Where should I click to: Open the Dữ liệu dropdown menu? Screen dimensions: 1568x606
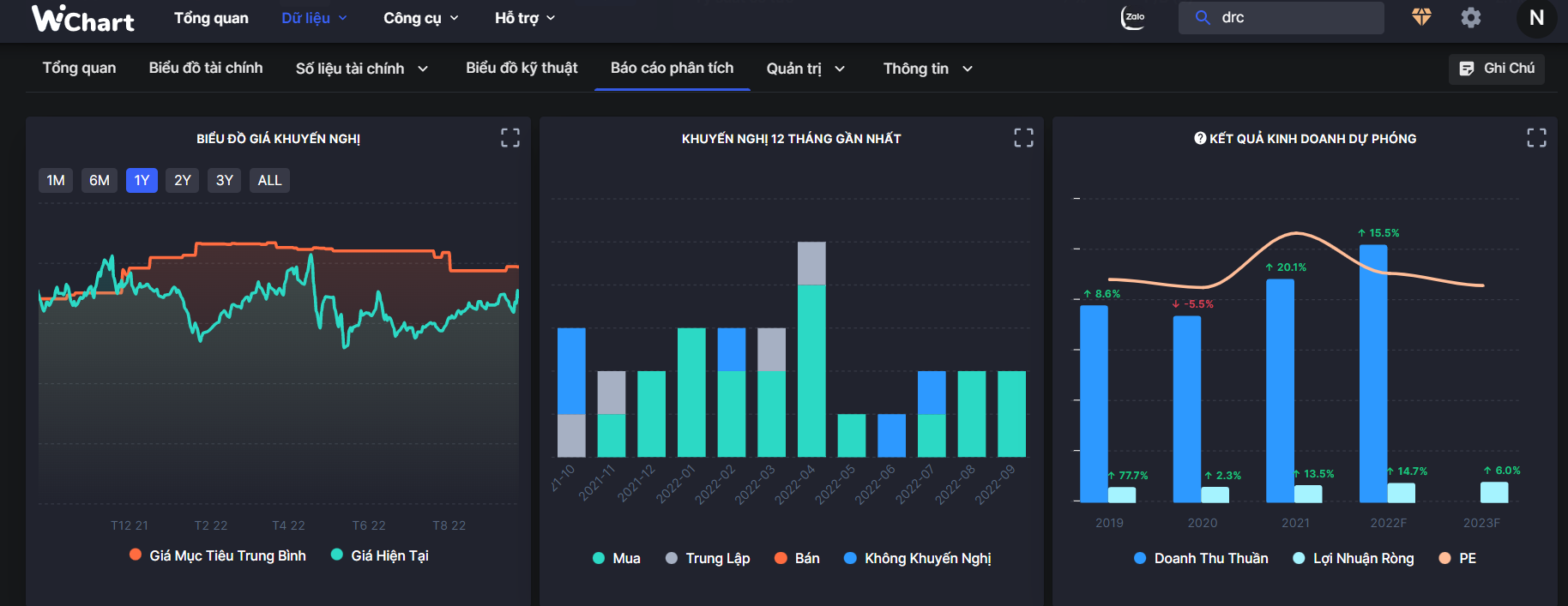(x=314, y=18)
